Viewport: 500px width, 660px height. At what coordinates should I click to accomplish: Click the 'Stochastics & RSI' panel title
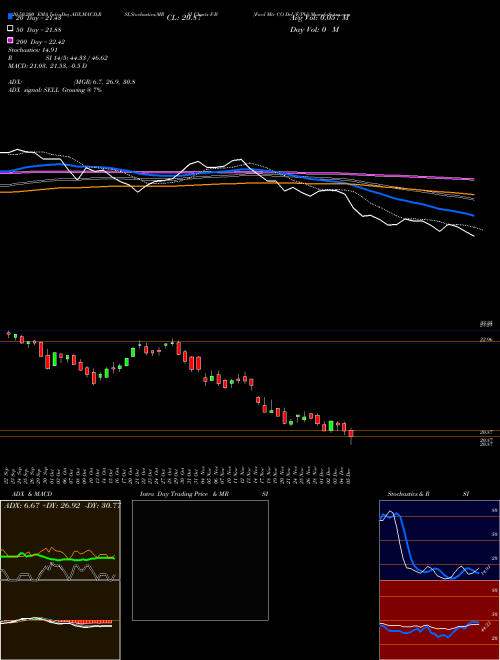tap(428, 494)
